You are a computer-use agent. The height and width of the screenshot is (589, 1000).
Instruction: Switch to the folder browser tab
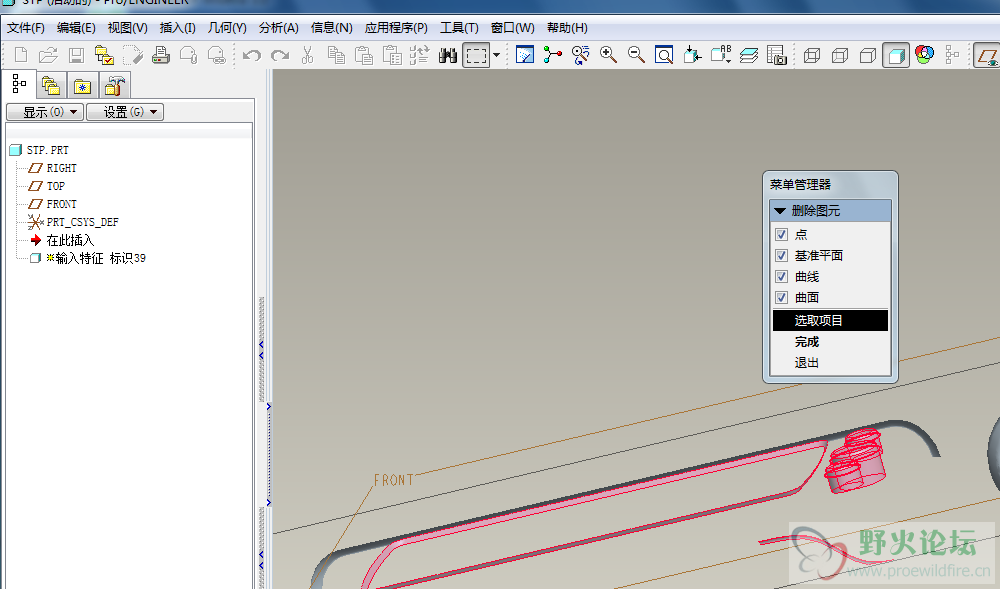coord(51,85)
